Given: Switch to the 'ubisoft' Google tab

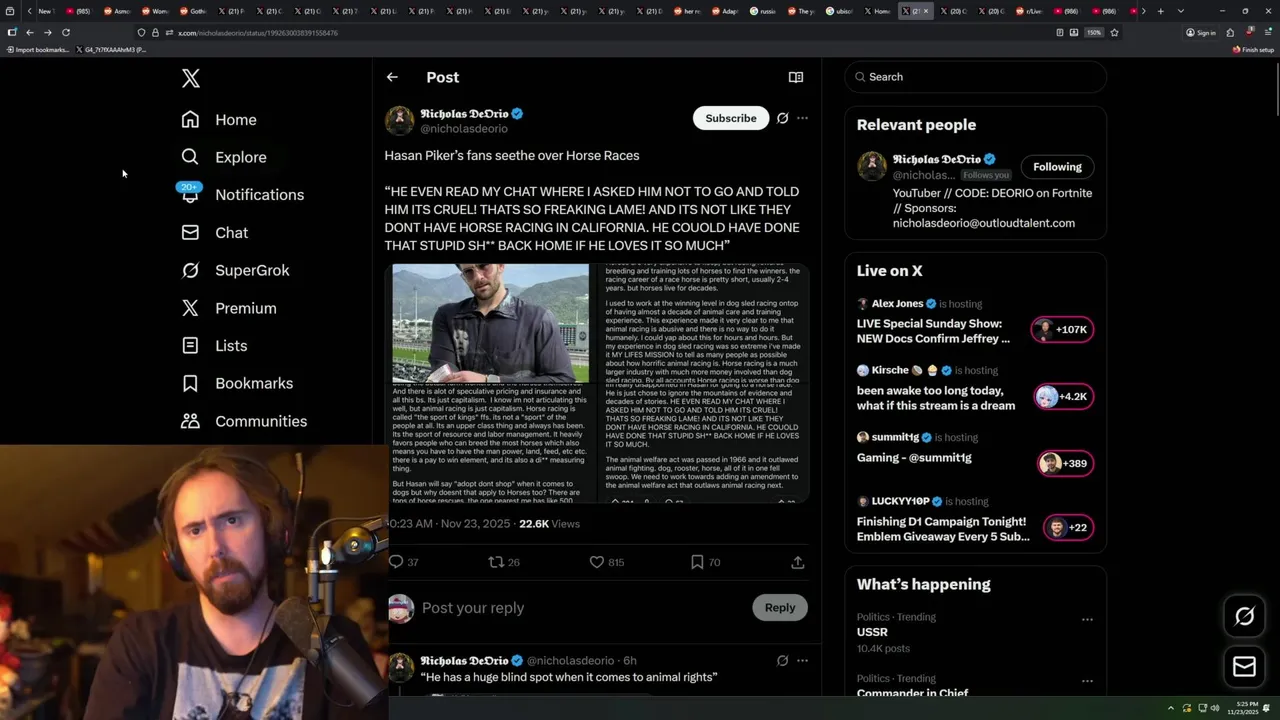Looking at the screenshot, I should (839, 11).
